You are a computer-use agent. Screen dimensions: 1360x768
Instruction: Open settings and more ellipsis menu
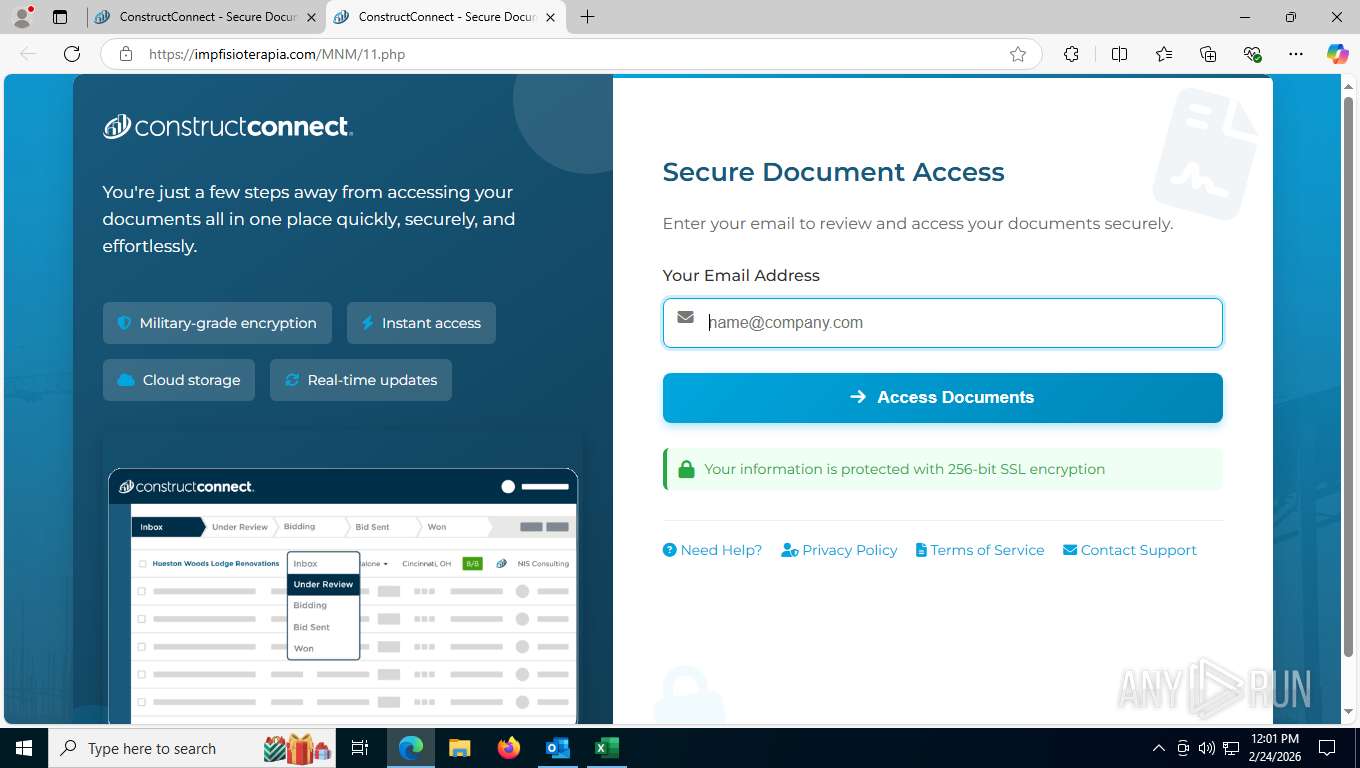click(x=1296, y=54)
